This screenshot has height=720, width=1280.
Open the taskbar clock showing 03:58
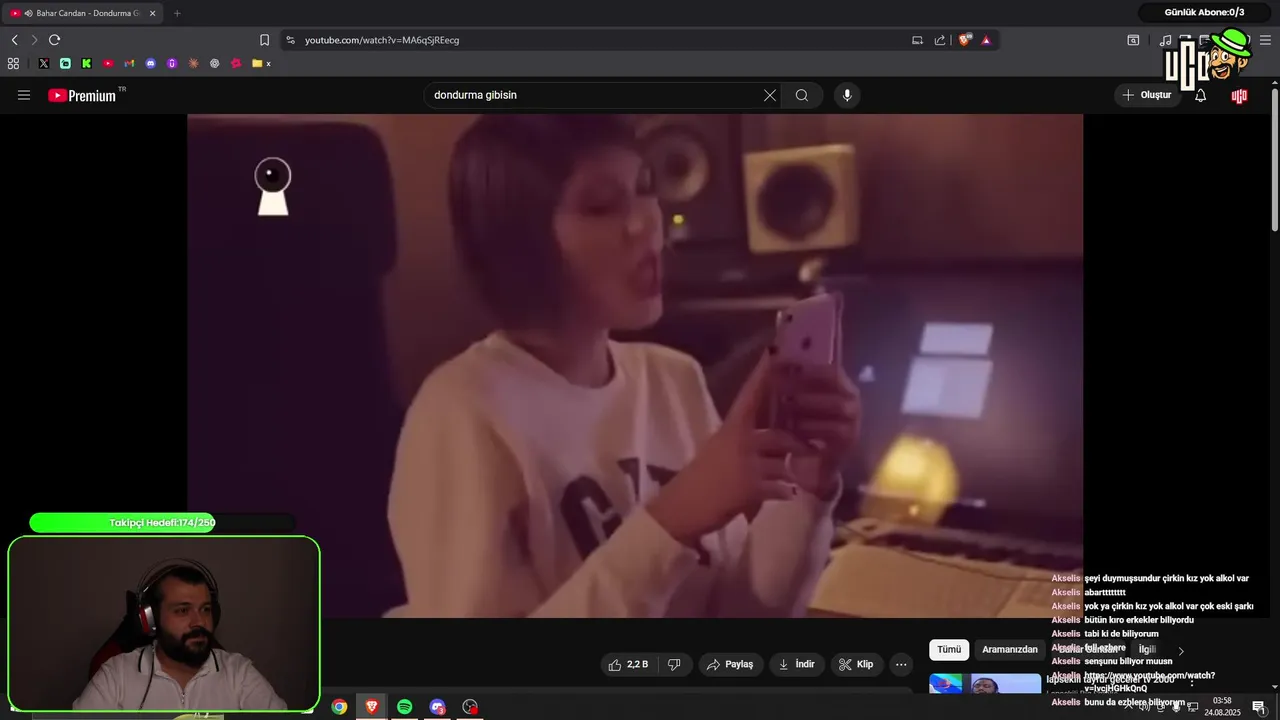click(x=1222, y=706)
